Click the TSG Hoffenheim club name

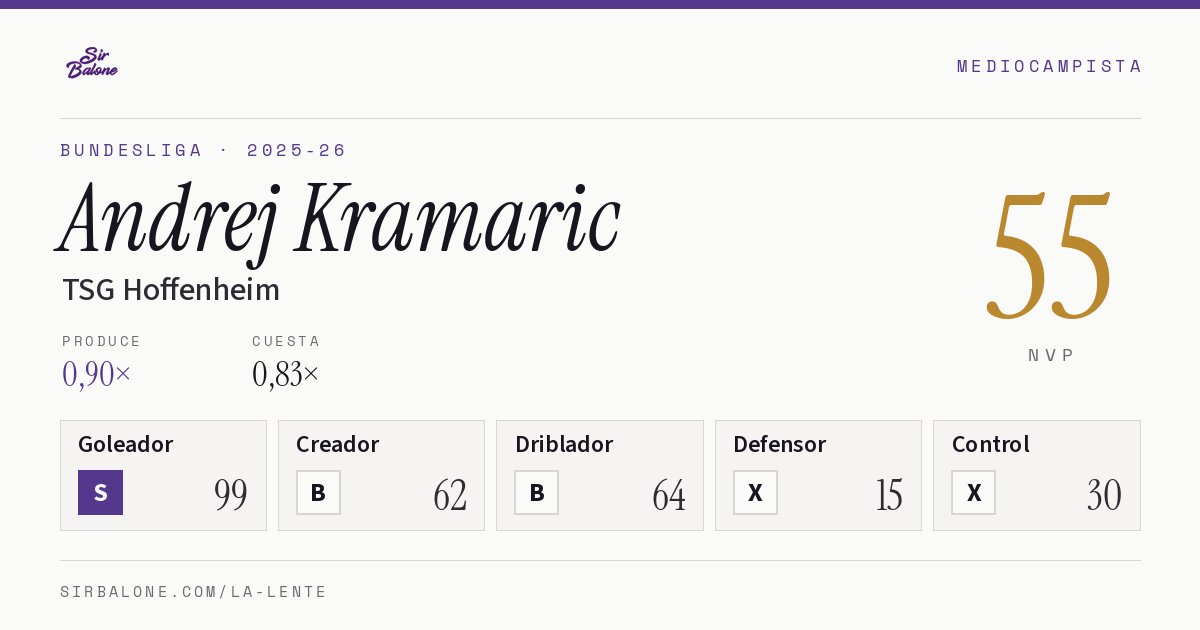pyautogui.click(x=171, y=290)
